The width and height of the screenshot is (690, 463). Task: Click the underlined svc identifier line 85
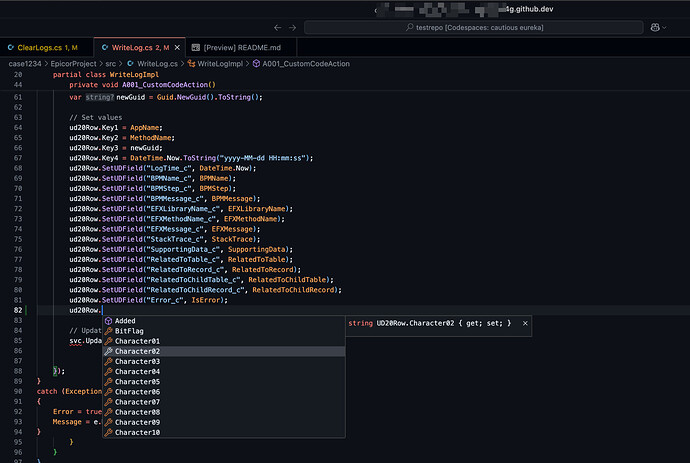click(x=75, y=341)
